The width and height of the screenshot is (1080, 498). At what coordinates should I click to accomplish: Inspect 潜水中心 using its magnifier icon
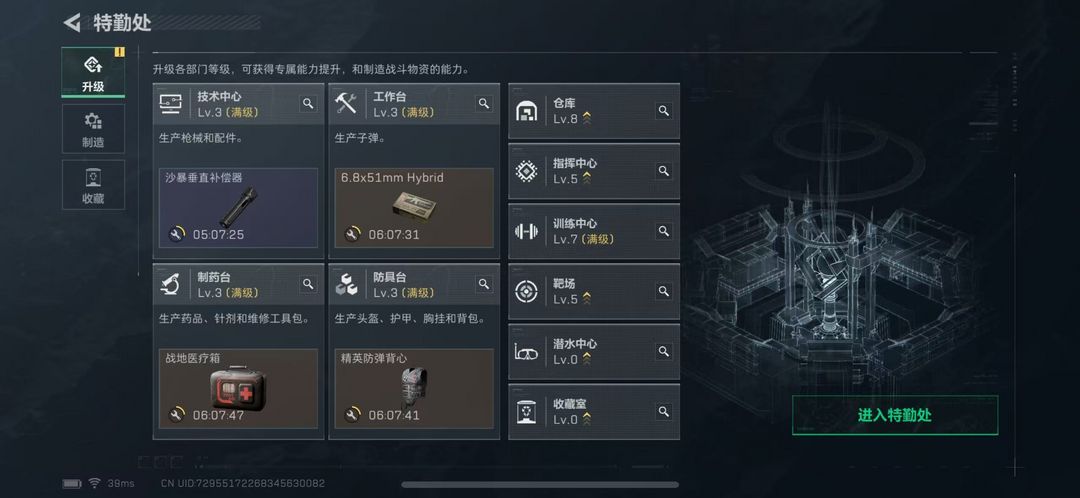coord(663,351)
